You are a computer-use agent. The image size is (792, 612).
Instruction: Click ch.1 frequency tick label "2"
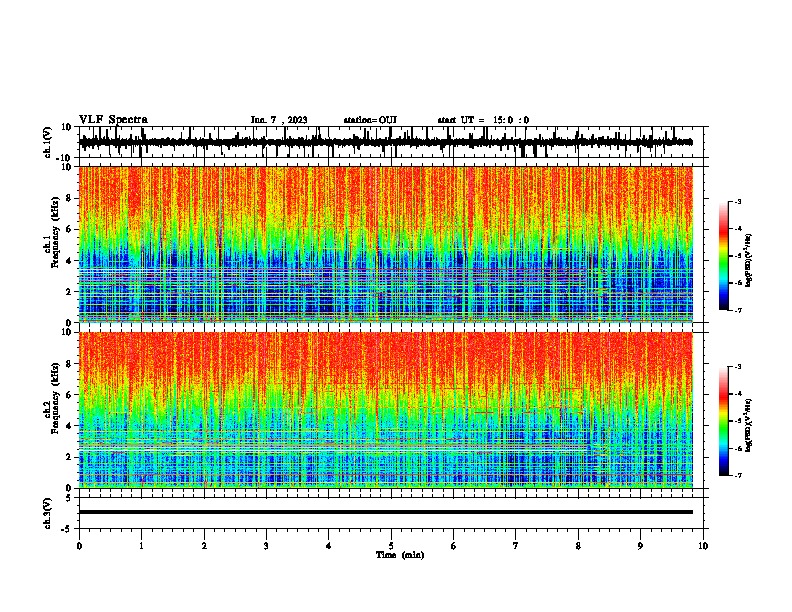[69, 291]
